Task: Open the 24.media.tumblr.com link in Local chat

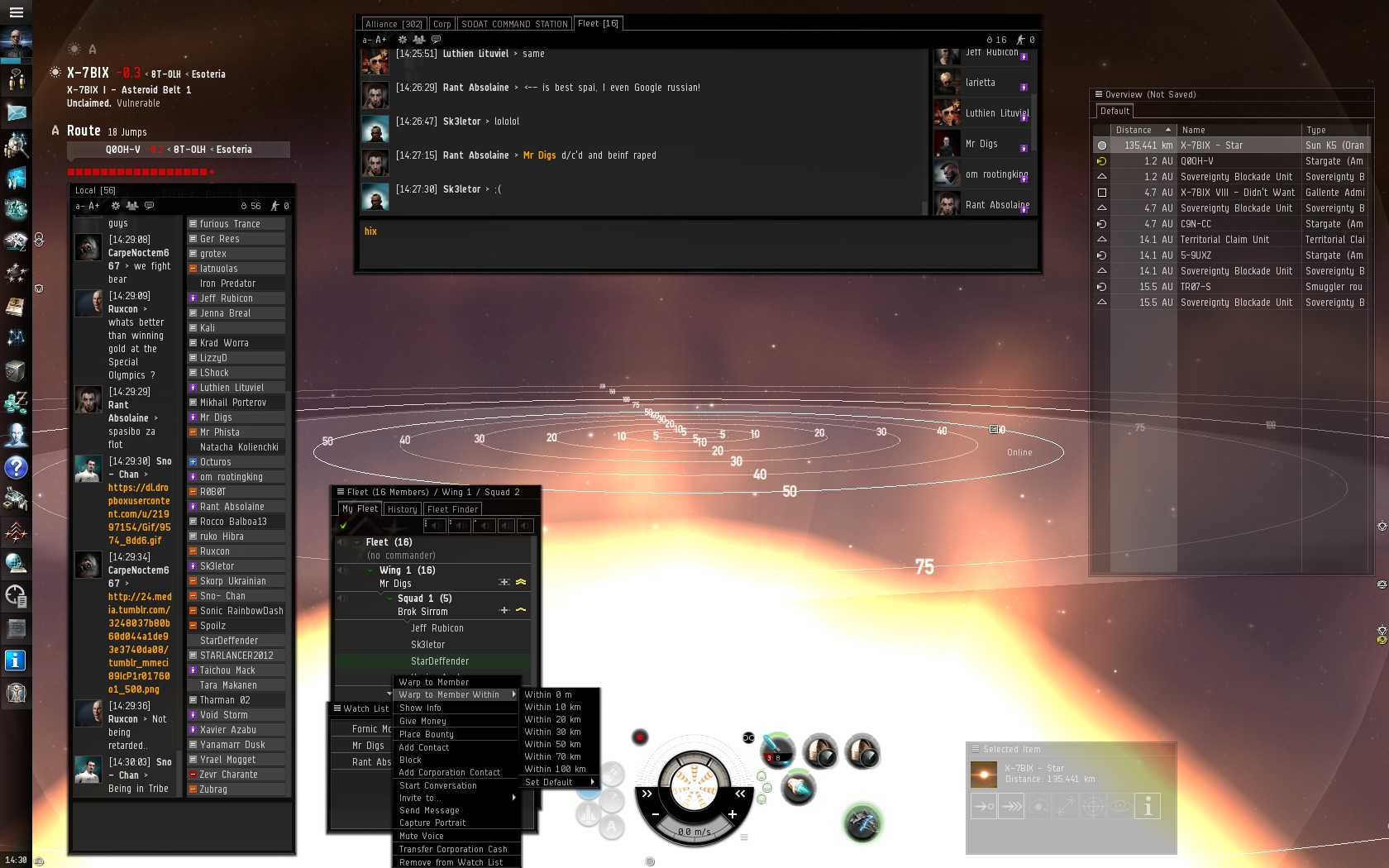Action: click(140, 643)
